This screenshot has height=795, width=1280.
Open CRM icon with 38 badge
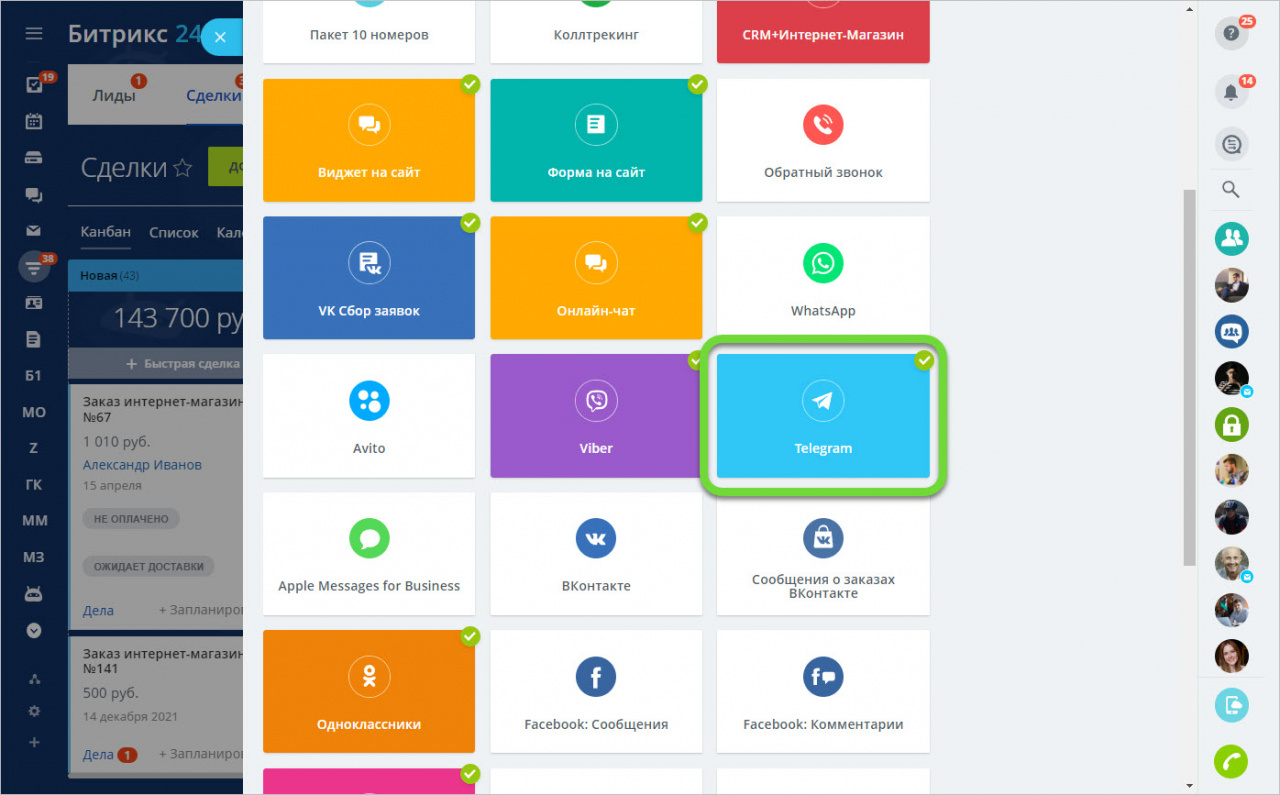[34, 267]
